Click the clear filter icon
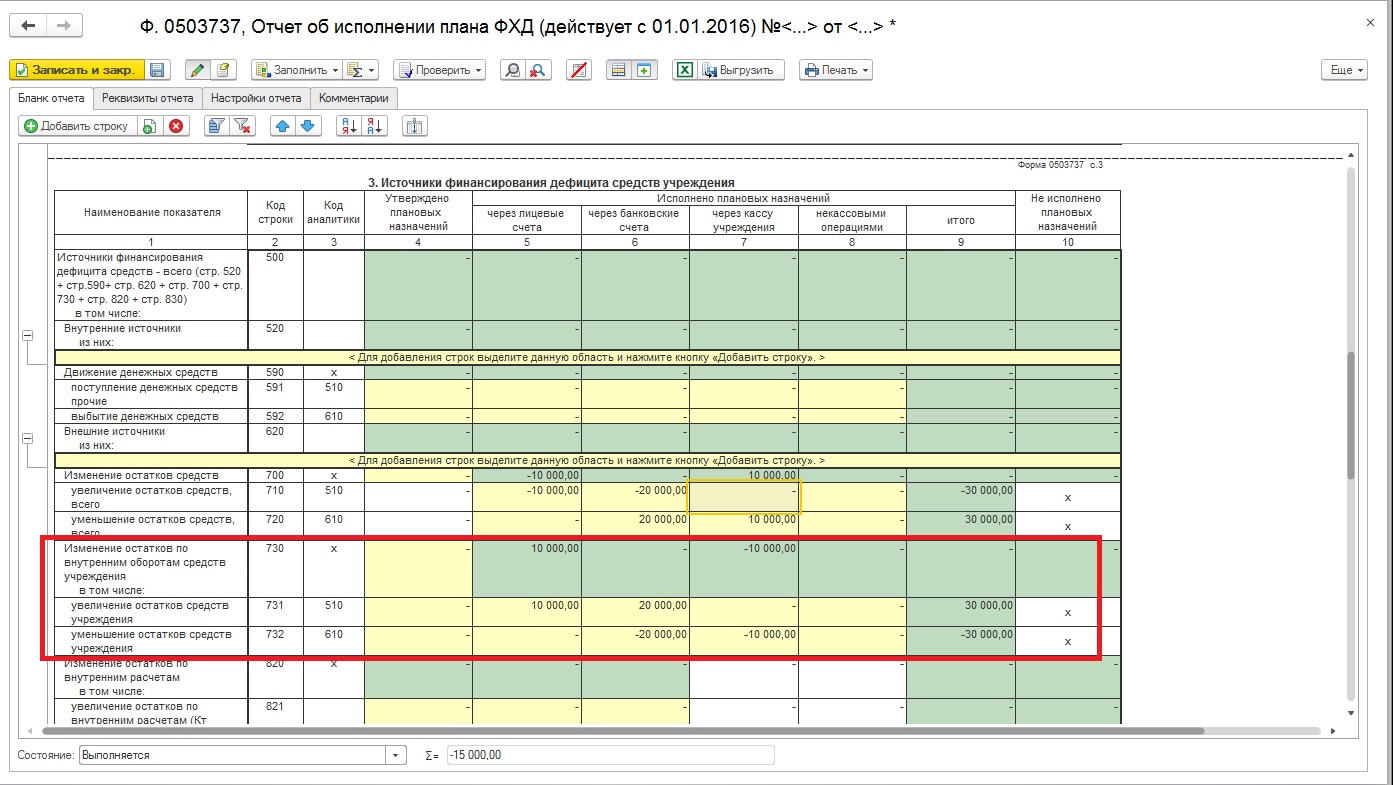Image resolution: width=1393 pixels, height=785 pixels. [x=242, y=126]
